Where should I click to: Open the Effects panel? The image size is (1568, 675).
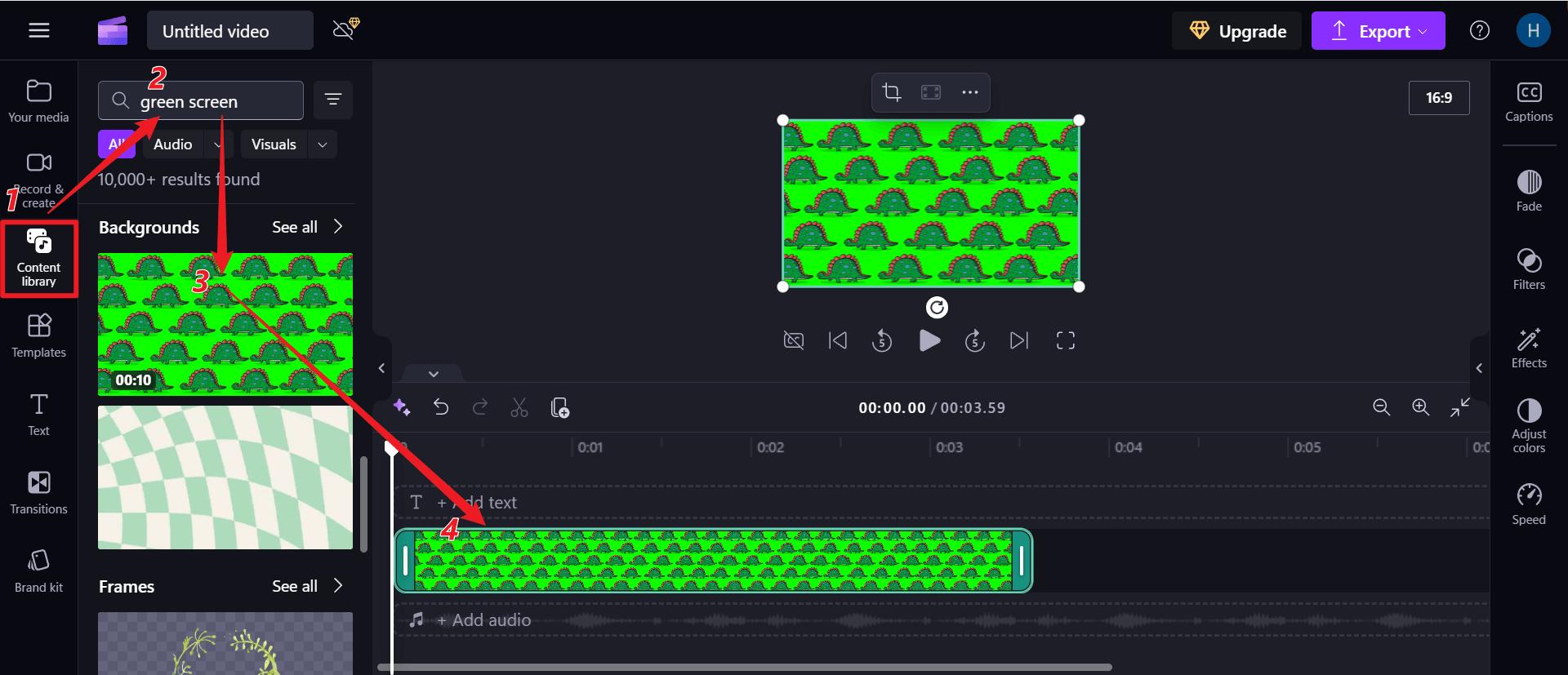tap(1529, 348)
